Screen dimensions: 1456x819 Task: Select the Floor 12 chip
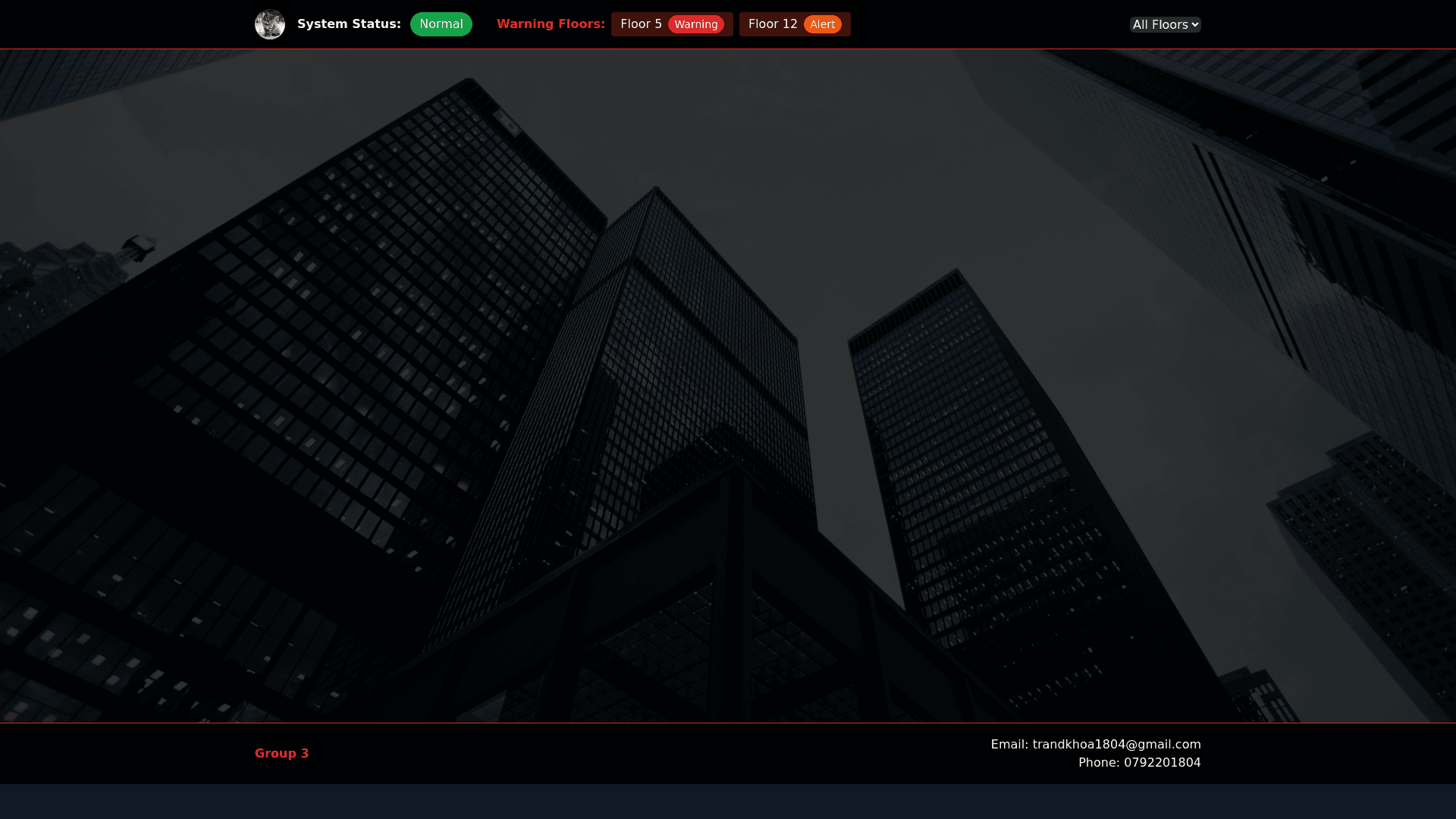[x=794, y=24]
